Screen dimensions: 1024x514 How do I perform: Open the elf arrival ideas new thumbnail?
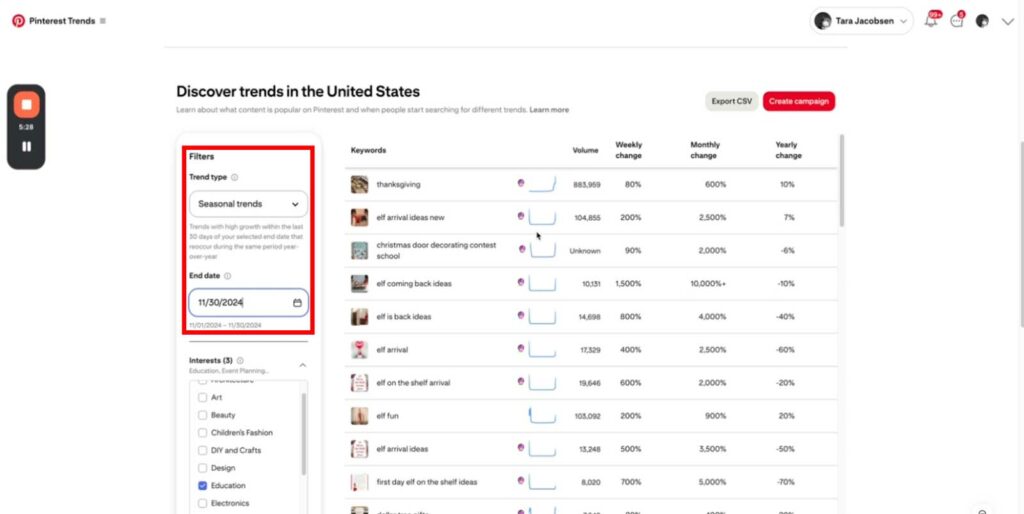359,217
